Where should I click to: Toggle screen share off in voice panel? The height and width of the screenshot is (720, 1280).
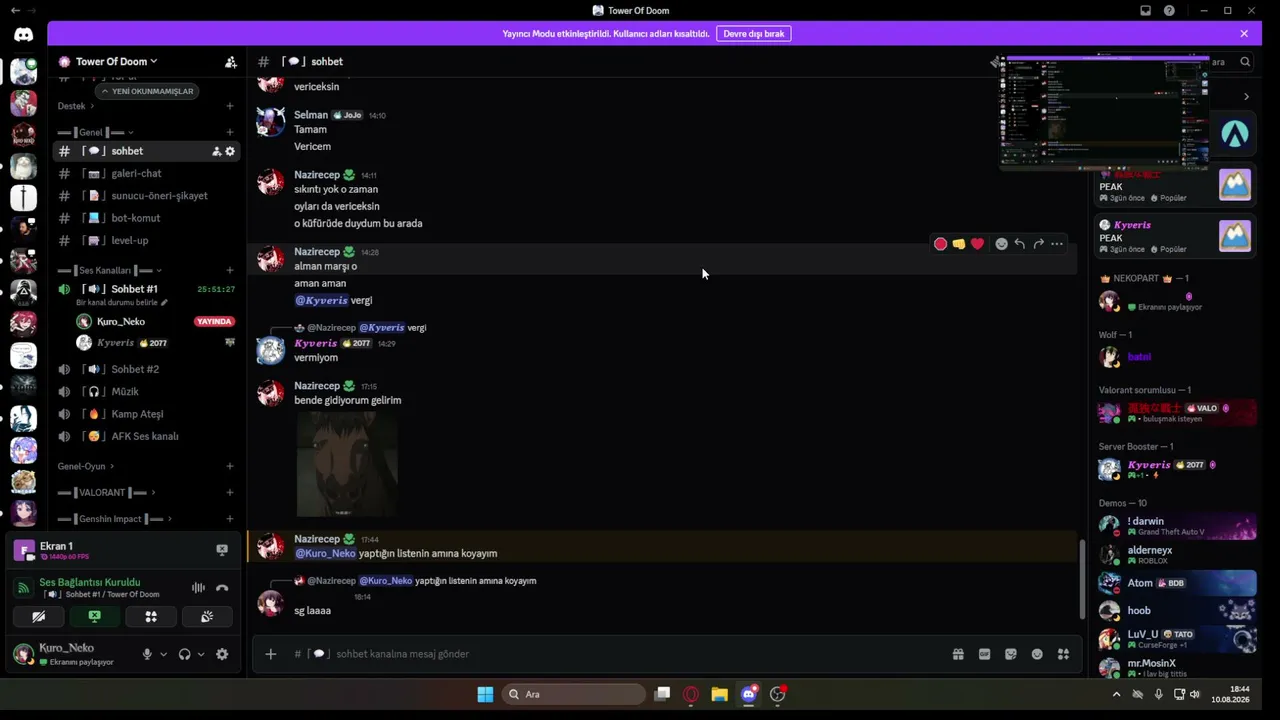(95, 617)
